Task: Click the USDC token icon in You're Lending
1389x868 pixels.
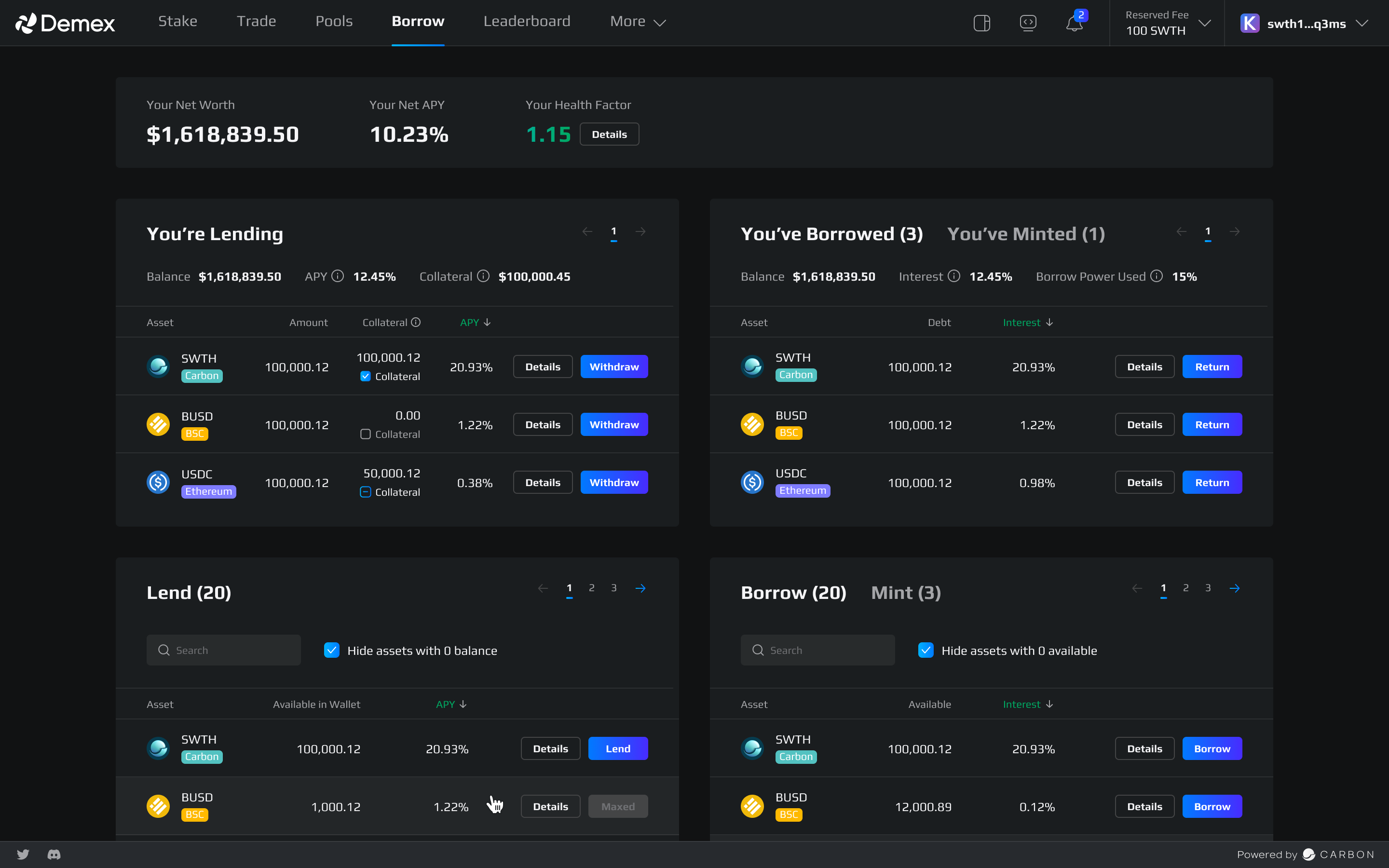Action: pyautogui.click(x=158, y=482)
